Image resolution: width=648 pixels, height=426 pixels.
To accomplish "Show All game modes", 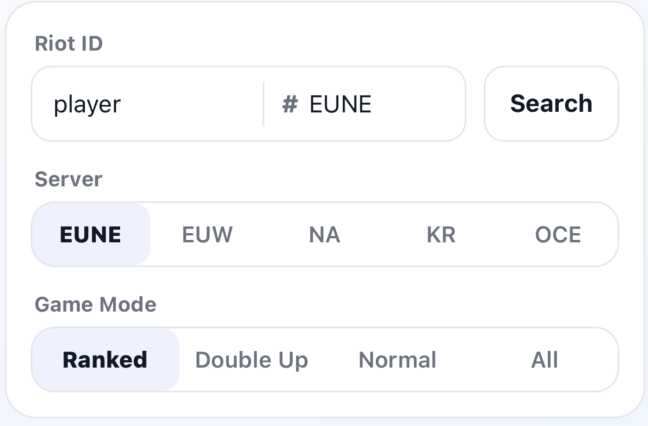I will click(544, 360).
